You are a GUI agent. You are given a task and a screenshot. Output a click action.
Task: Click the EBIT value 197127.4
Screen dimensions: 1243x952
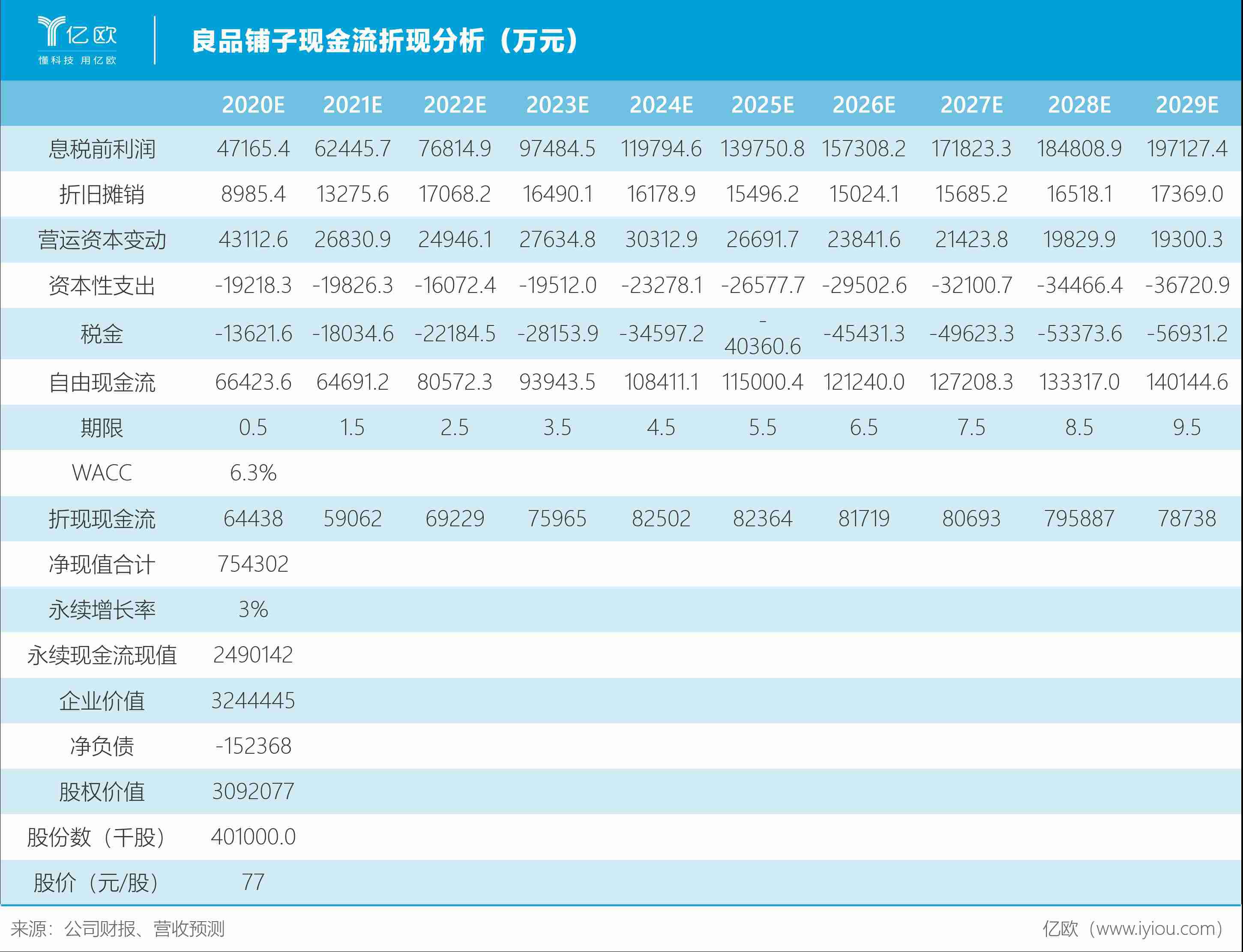1186,149
